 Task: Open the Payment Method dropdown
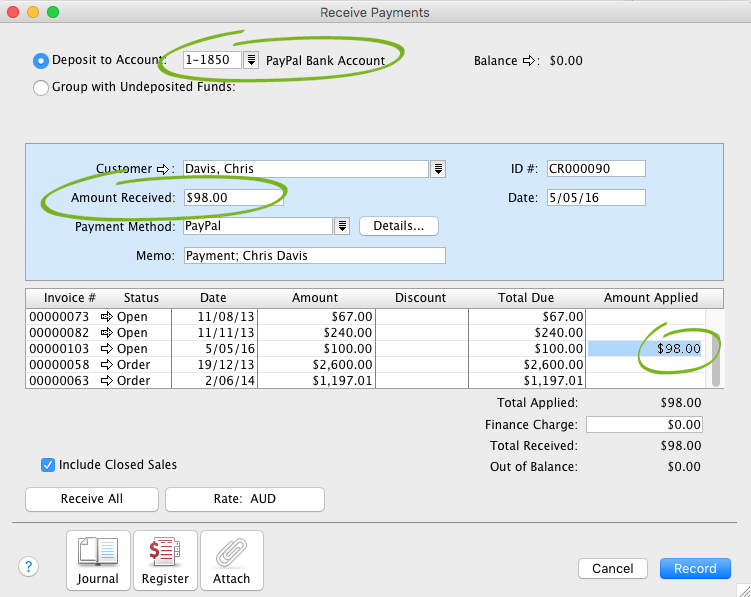(342, 226)
